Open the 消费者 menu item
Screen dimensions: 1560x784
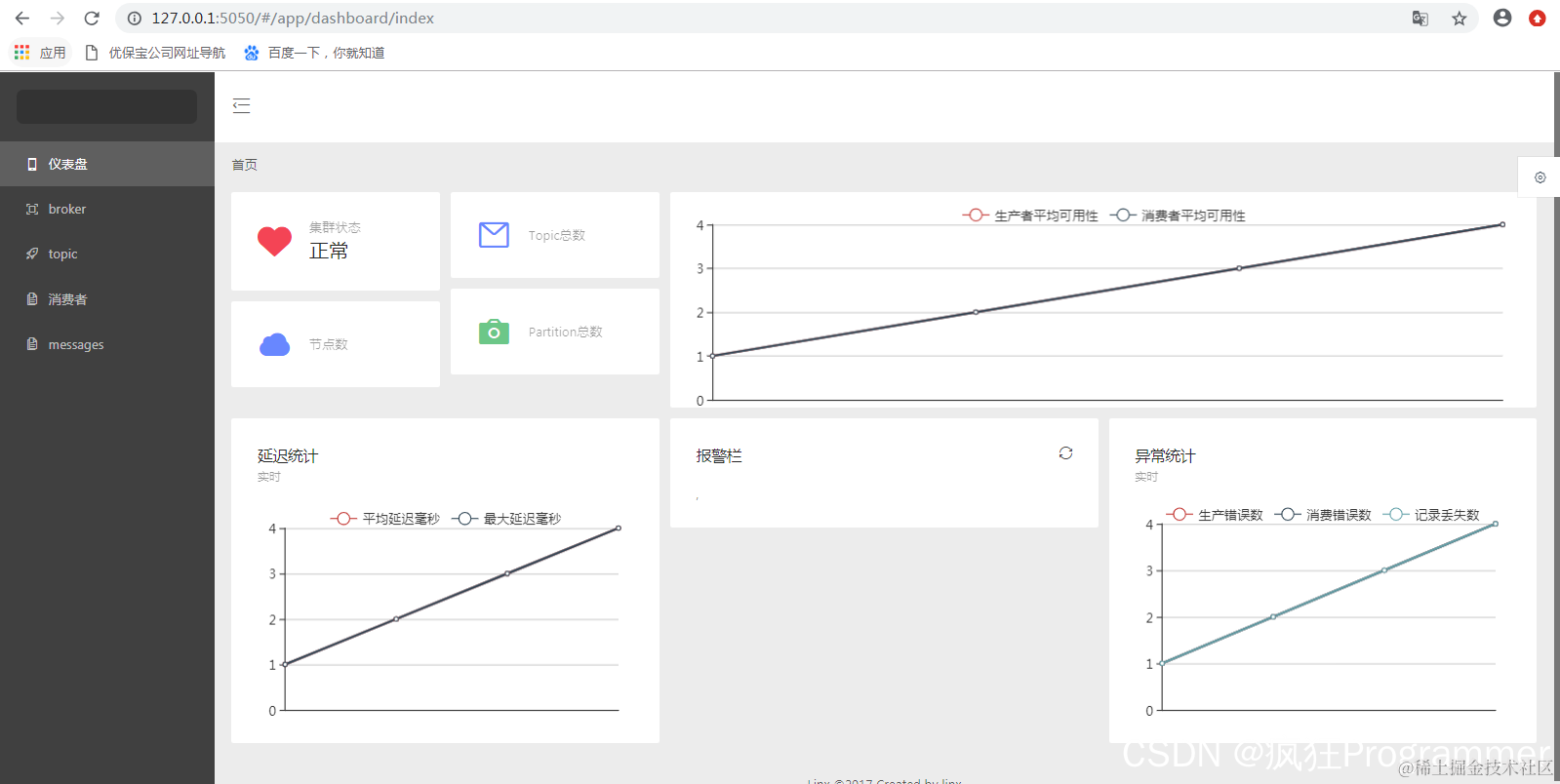pos(107,299)
